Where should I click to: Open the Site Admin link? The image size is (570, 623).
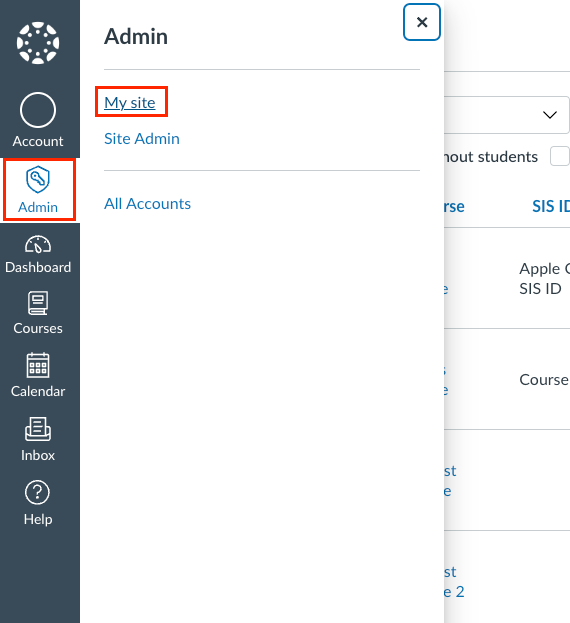(142, 139)
